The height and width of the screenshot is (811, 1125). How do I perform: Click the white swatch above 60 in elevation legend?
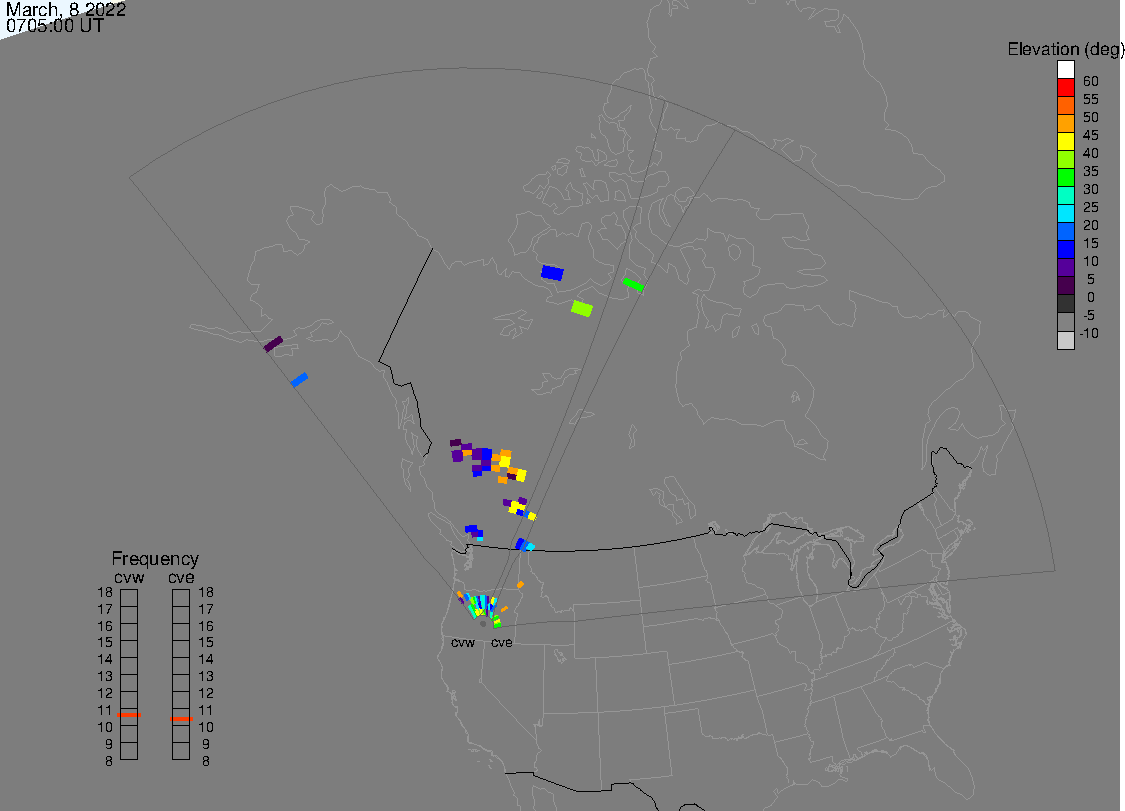(x=1065, y=70)
